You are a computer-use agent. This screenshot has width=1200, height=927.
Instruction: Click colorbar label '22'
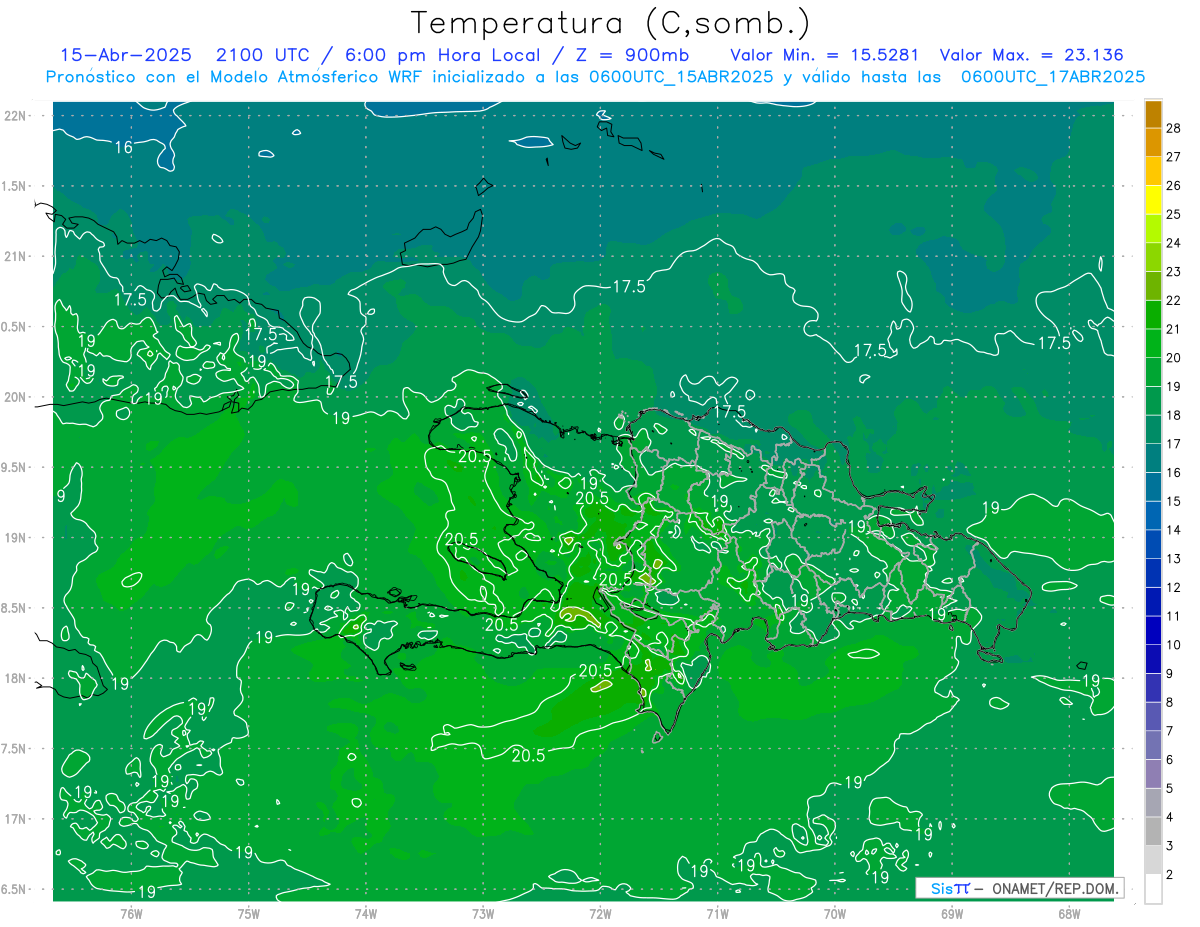pyautogui.click(x=1173, y=300)
